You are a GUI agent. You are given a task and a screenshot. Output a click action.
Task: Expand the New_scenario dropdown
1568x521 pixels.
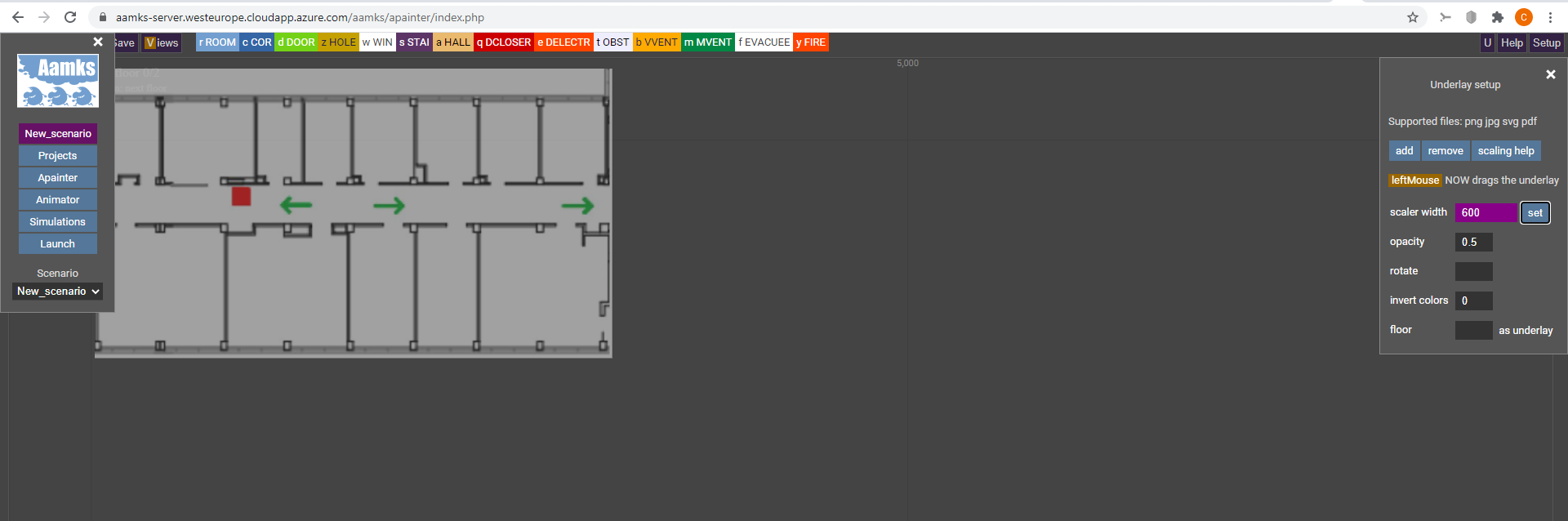pyautogui.click(x=58, y=292)
